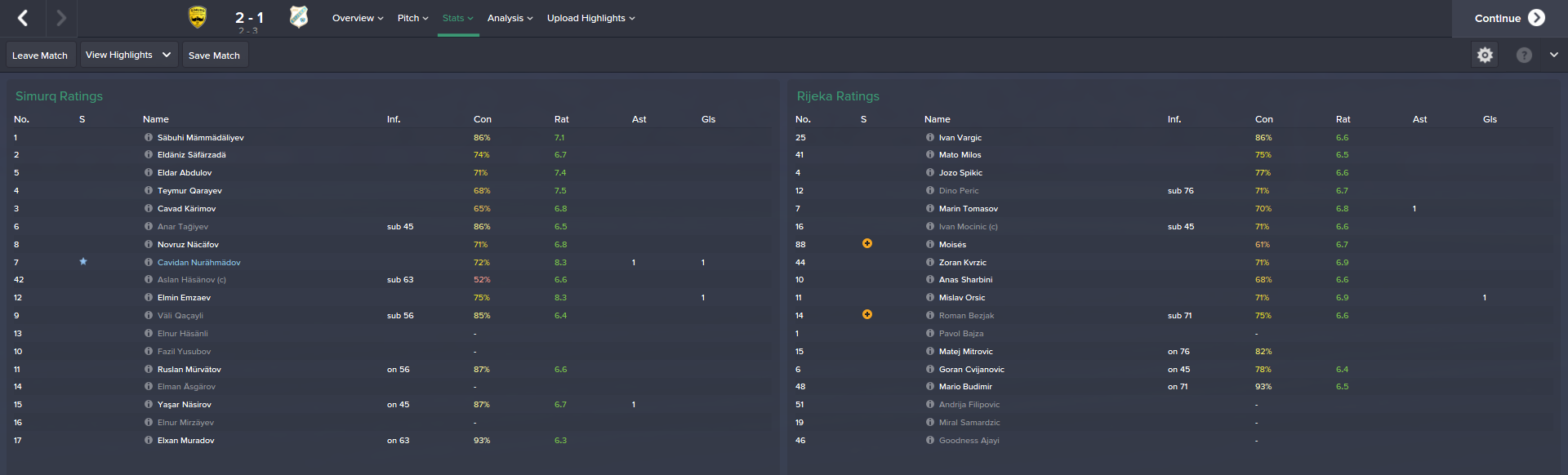The image size is (1568, 475).
Task: Click the Leave Match button
Action: pos(40,55)
